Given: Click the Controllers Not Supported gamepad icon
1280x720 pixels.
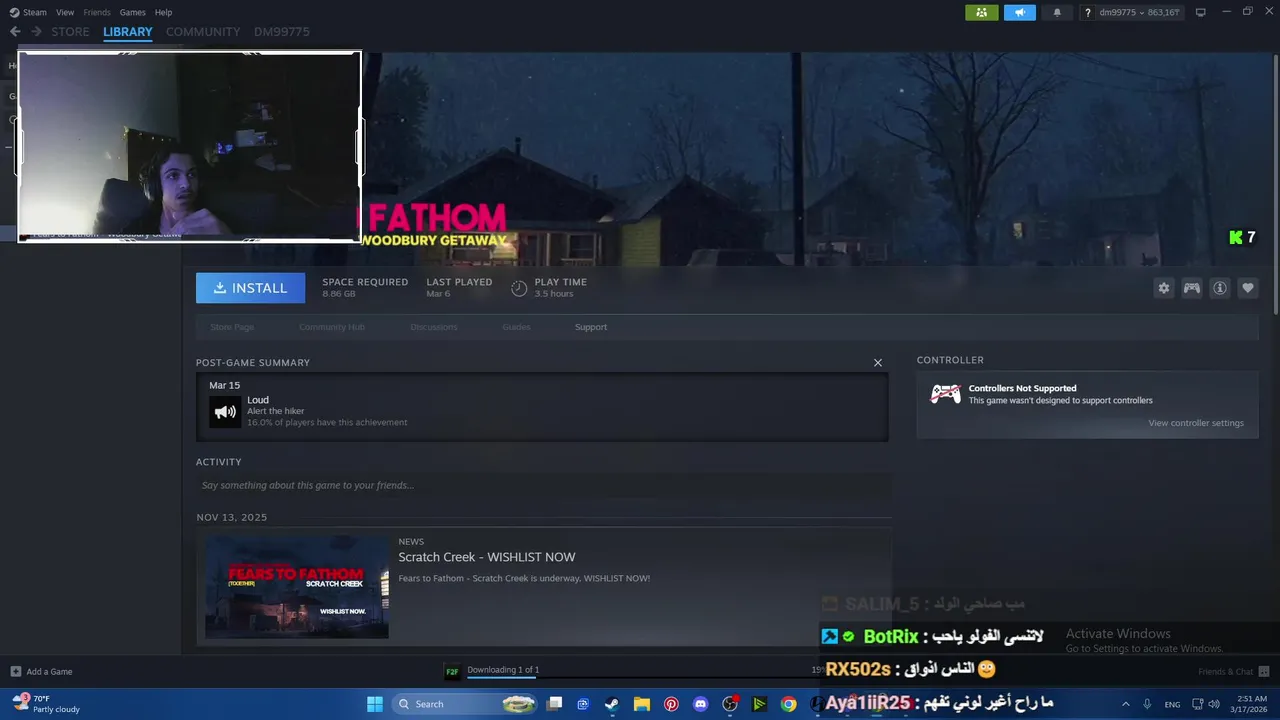Looking at the screenshot, I should pyautogui.click(x=945, y=394).
